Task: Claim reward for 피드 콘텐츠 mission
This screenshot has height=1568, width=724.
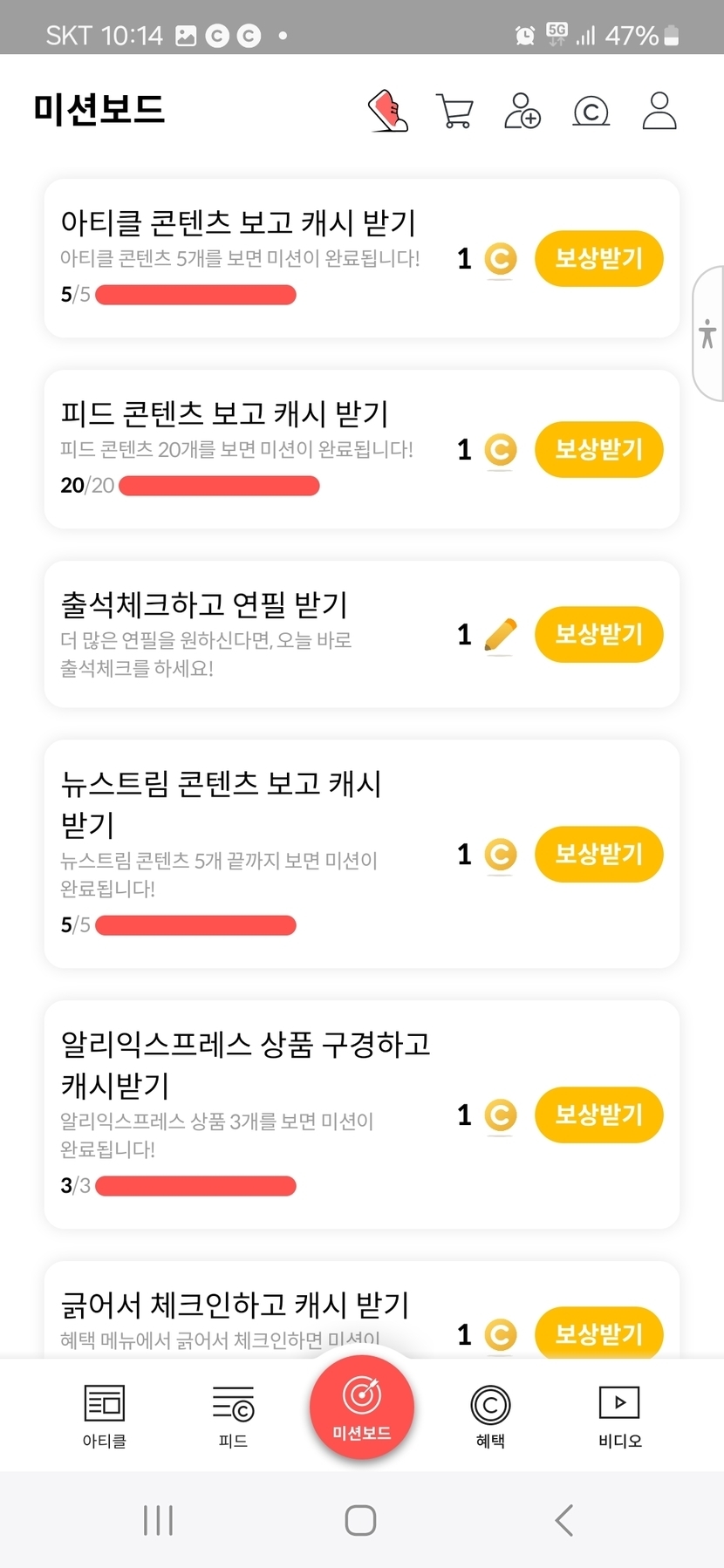Action: (598, 449)
